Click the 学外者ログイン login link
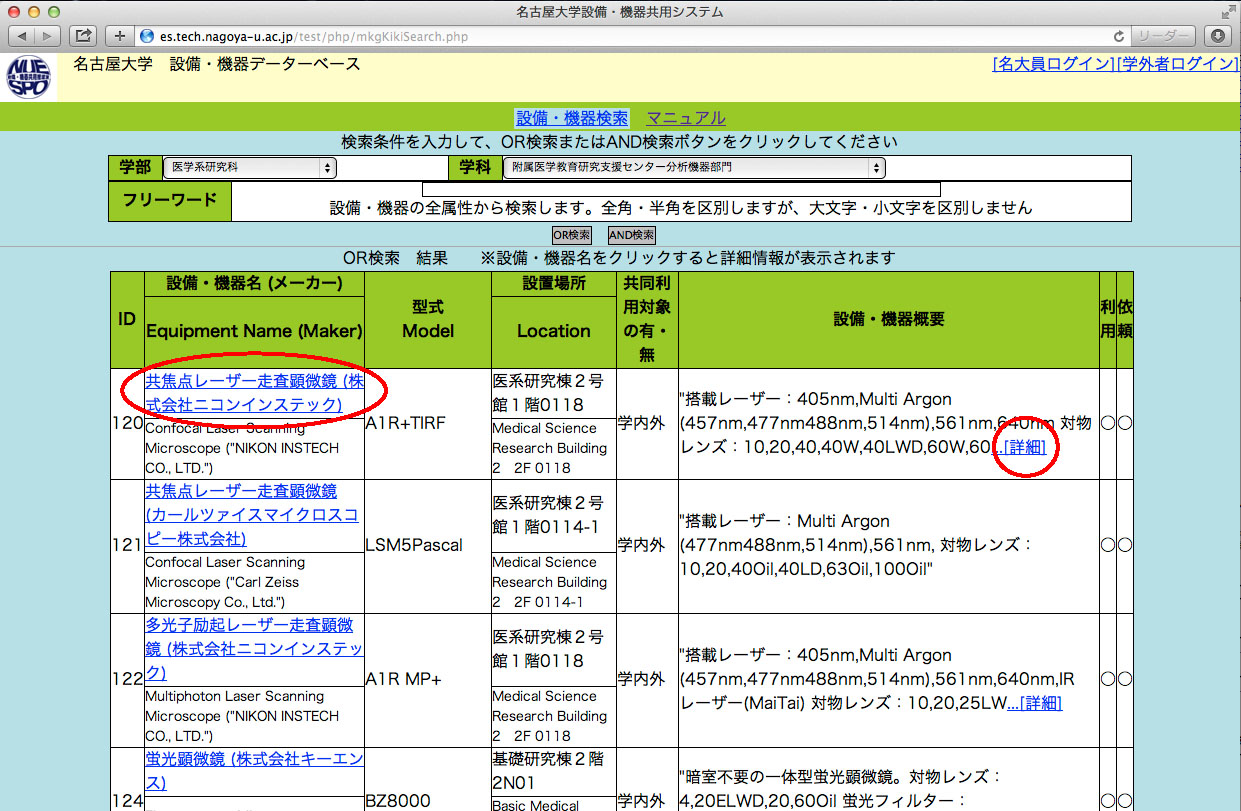 [x=1178, y=64]
